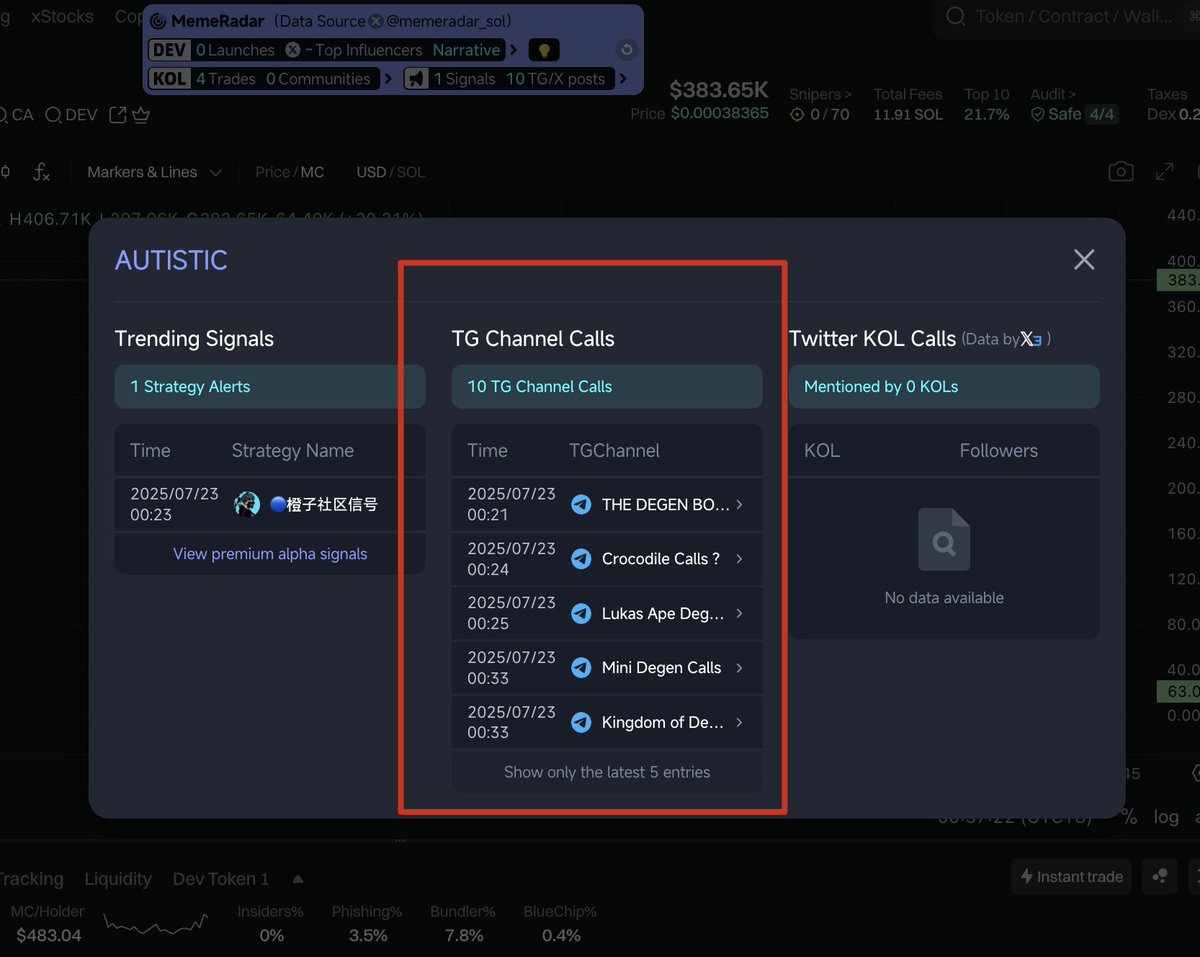The height and width of the screenshot is (957, 1200).
Task: Click 4 Trades in MemeRadar bar
Action: point(226,79)
